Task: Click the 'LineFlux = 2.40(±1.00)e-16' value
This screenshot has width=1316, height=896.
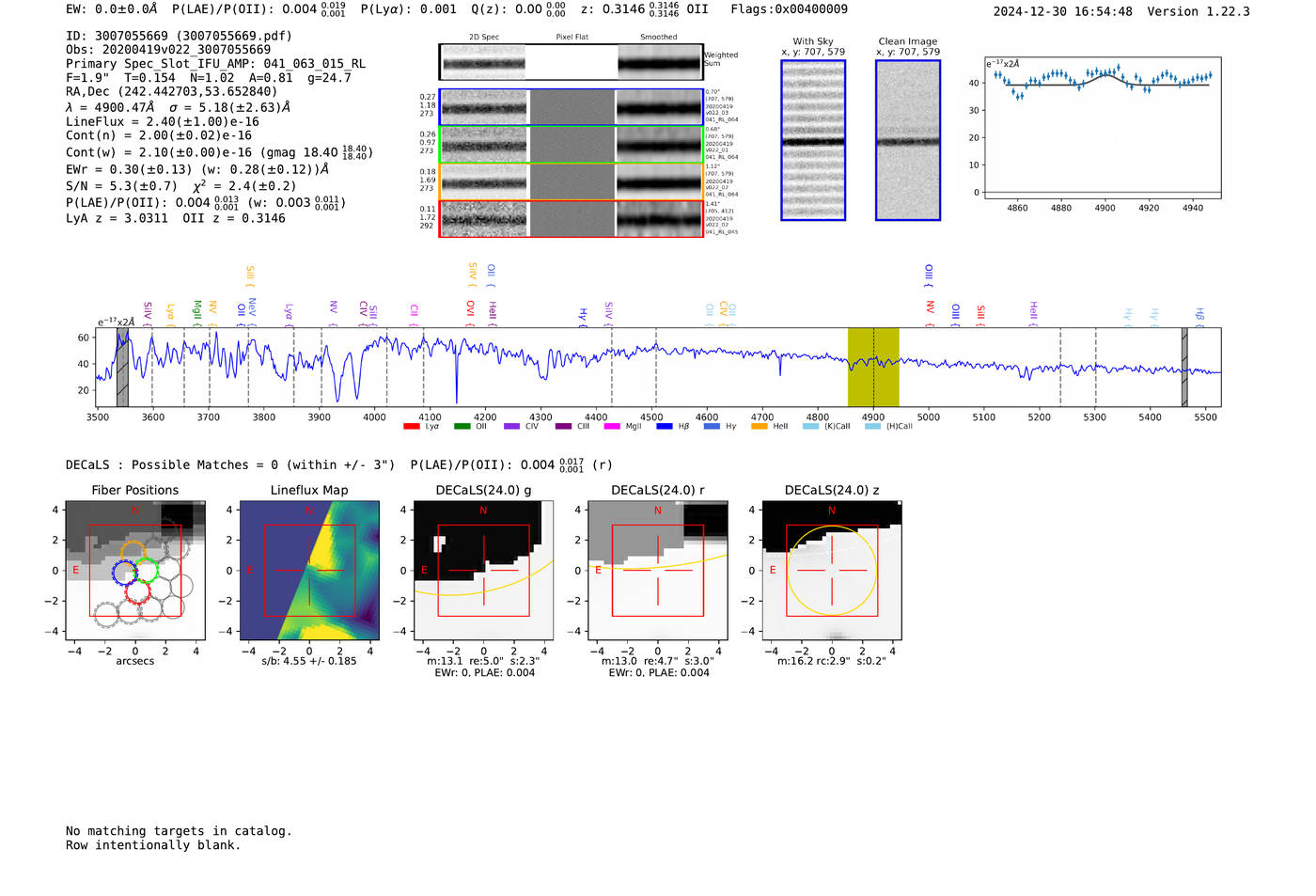Action: tap(163, 122)
